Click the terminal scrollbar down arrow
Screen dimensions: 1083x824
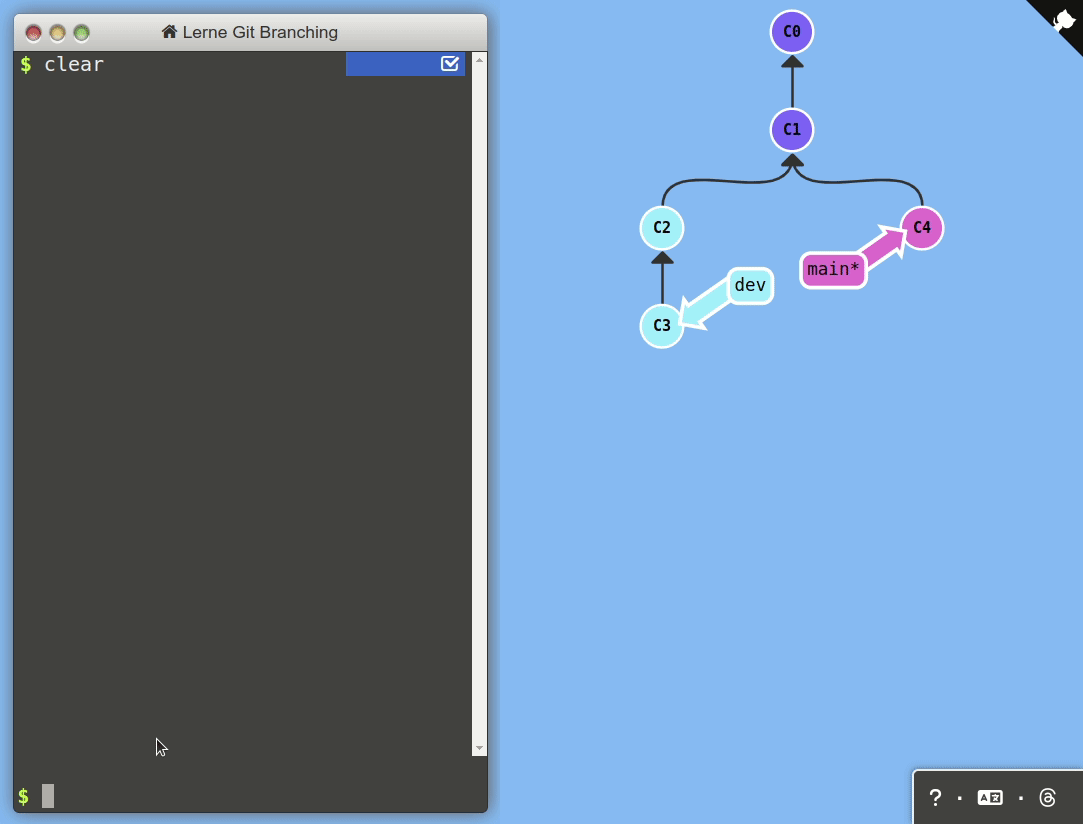tap(479, 748)
